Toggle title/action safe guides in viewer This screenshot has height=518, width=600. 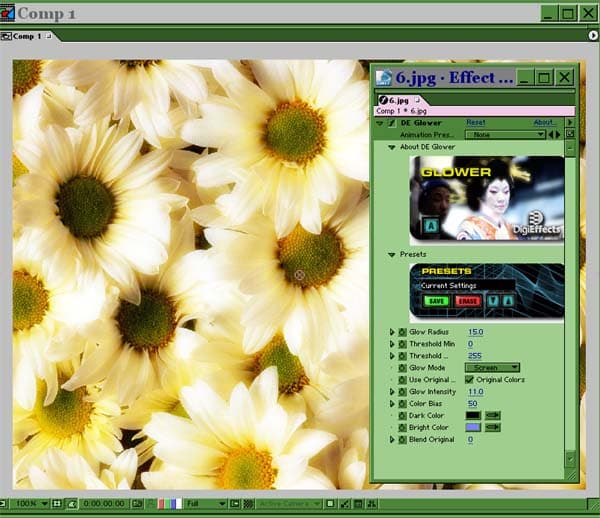click(x=57, y=503)
